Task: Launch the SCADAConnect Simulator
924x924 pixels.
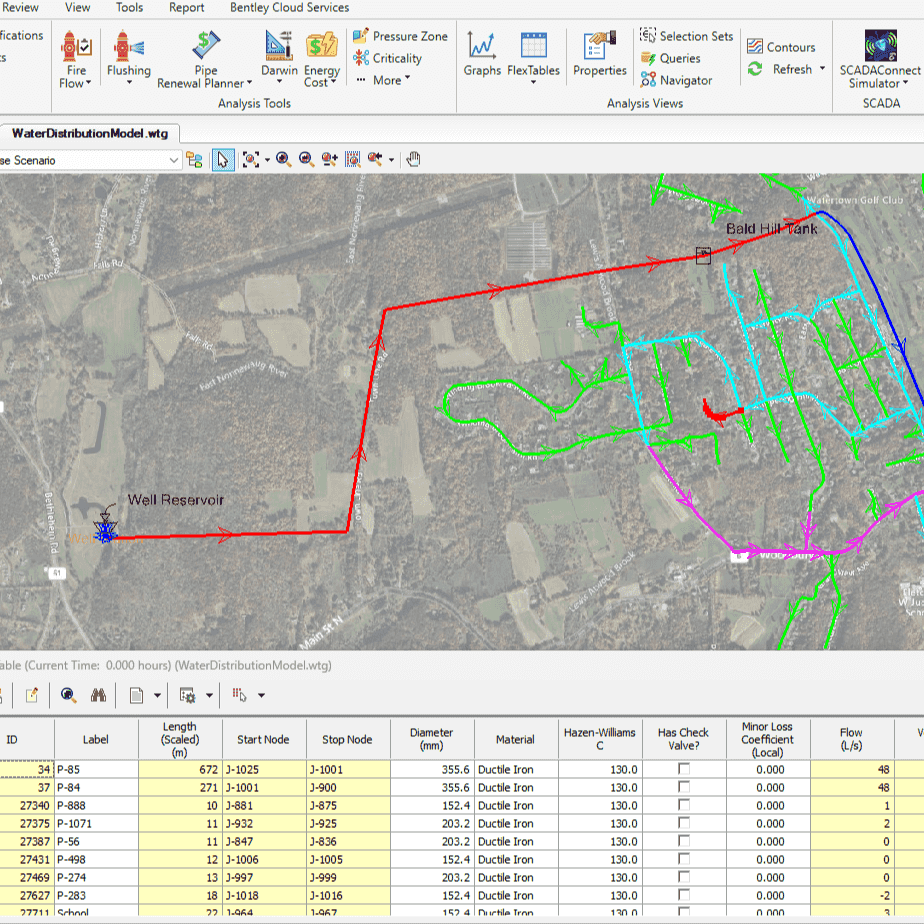Action: tap(880, 59)
